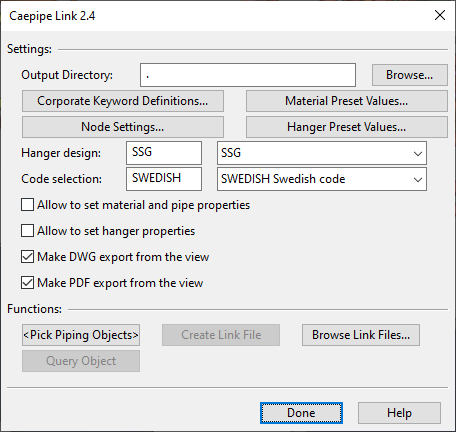456x432 pixels.
Task: Uncheck Make DWG export from the view
Action: click(27, 257)
